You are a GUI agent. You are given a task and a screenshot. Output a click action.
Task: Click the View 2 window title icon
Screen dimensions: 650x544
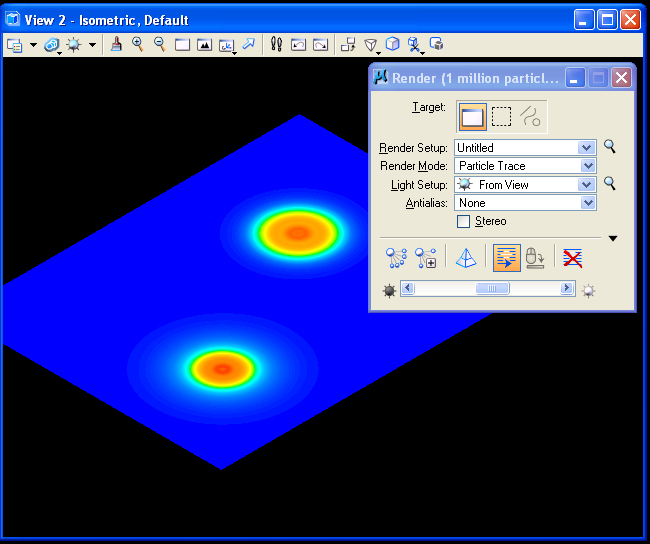click(x=13, y=19)
